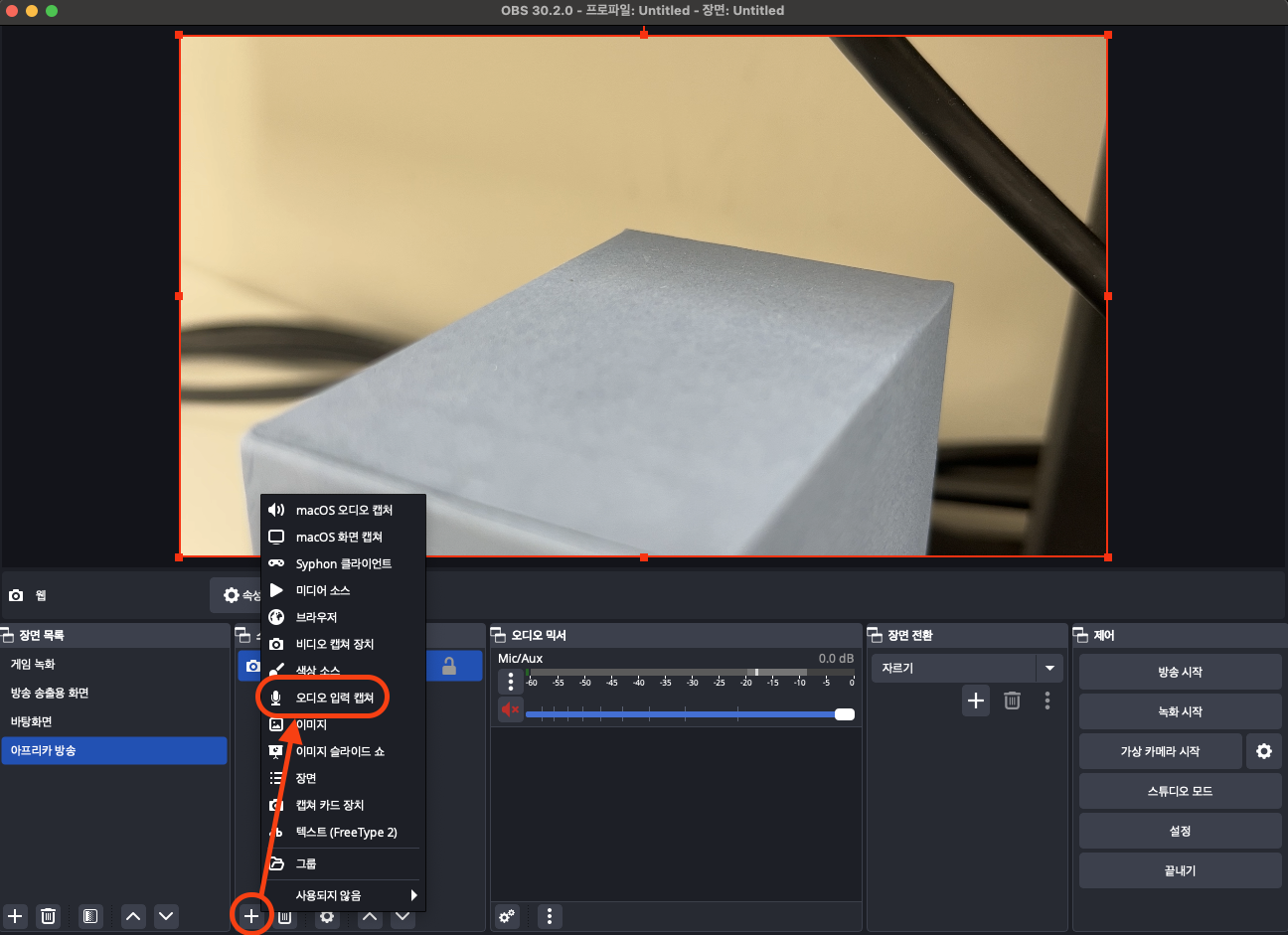The image size is (1288, 935).
Task: Click the speaker icon beside macOS 오디오 캡쳐
Action: click(276, 510)
